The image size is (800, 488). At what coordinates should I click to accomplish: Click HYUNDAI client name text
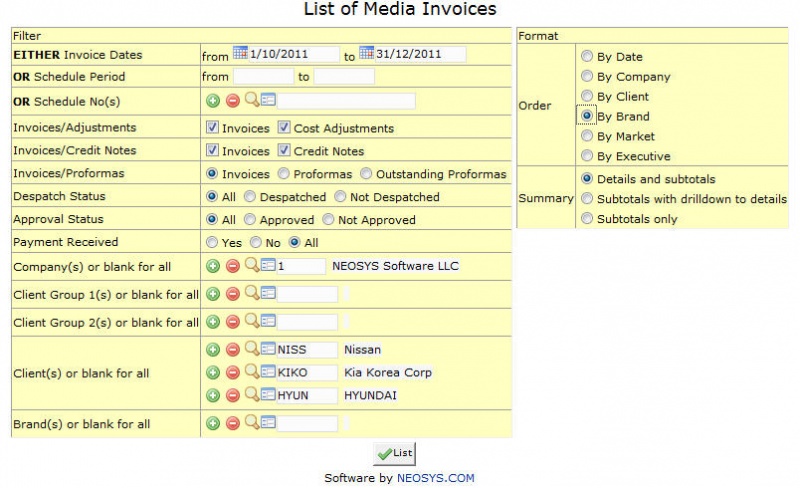370,396
